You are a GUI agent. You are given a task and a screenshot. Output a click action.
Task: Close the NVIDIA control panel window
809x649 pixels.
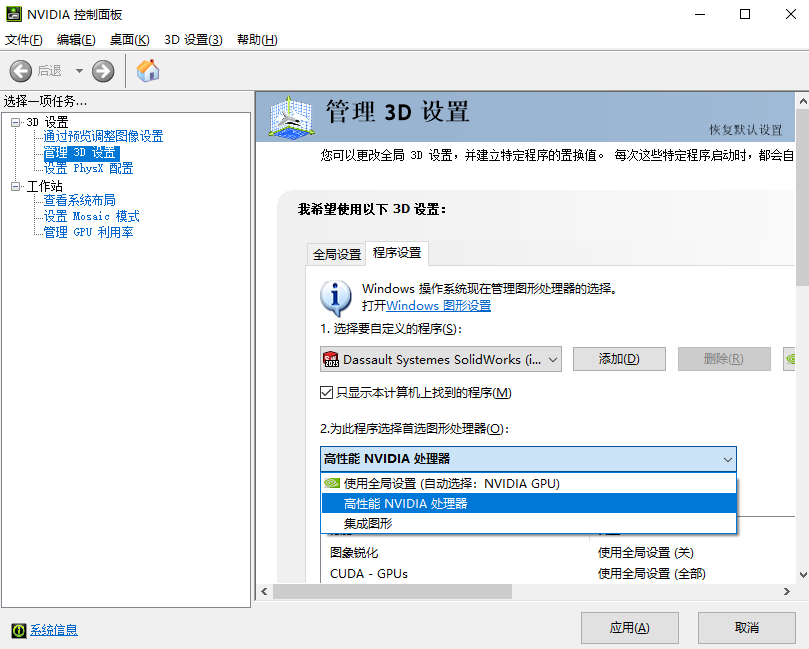(x=790, y=14)
